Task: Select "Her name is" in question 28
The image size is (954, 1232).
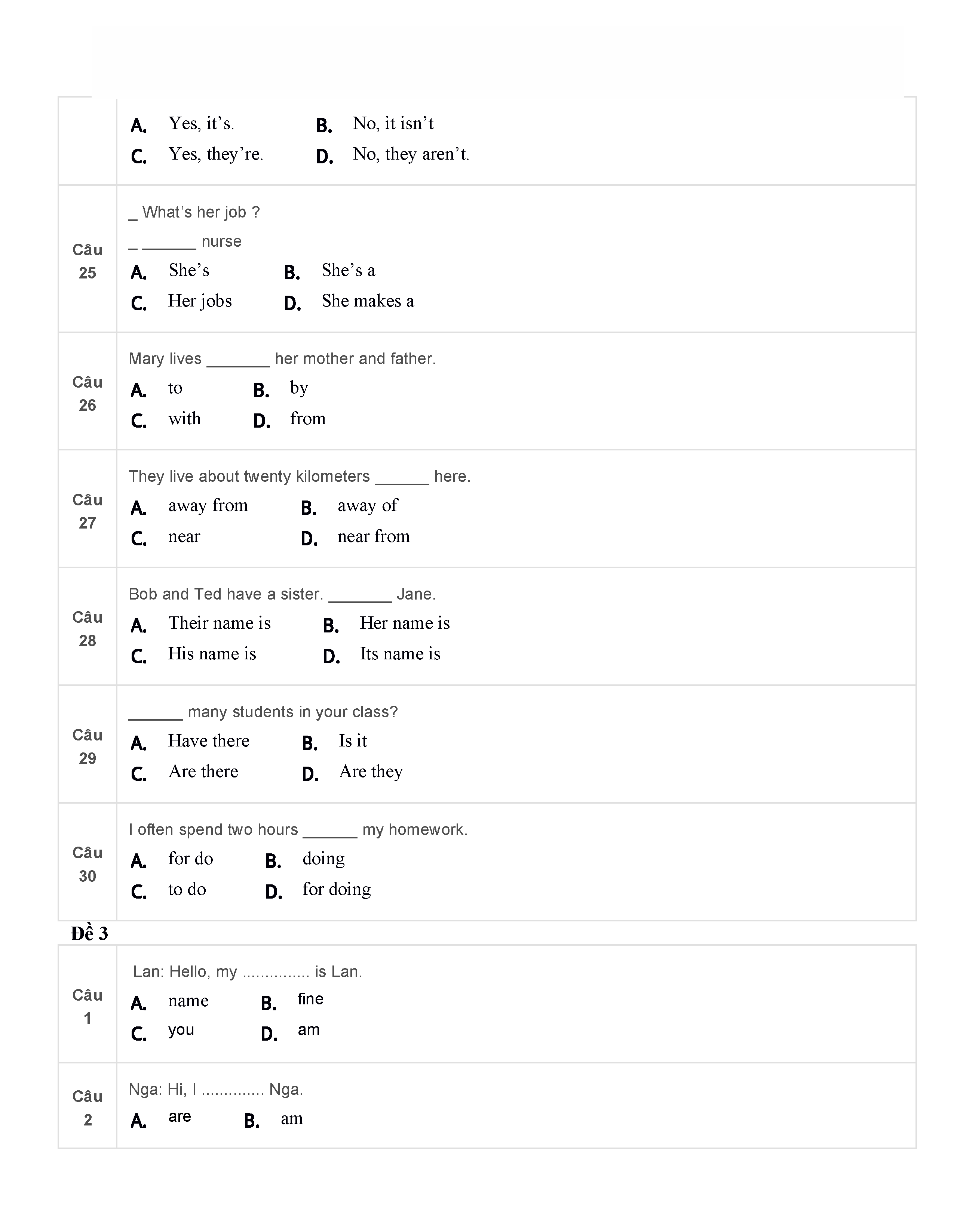Action: [x=404, y=623]
